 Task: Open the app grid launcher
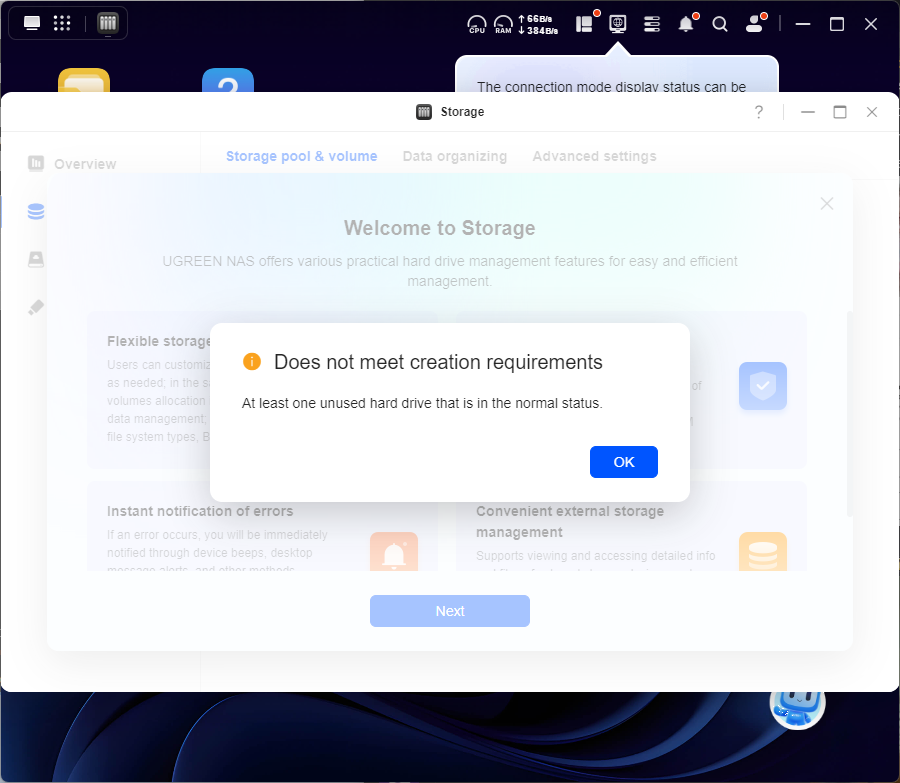pos(61,23)
